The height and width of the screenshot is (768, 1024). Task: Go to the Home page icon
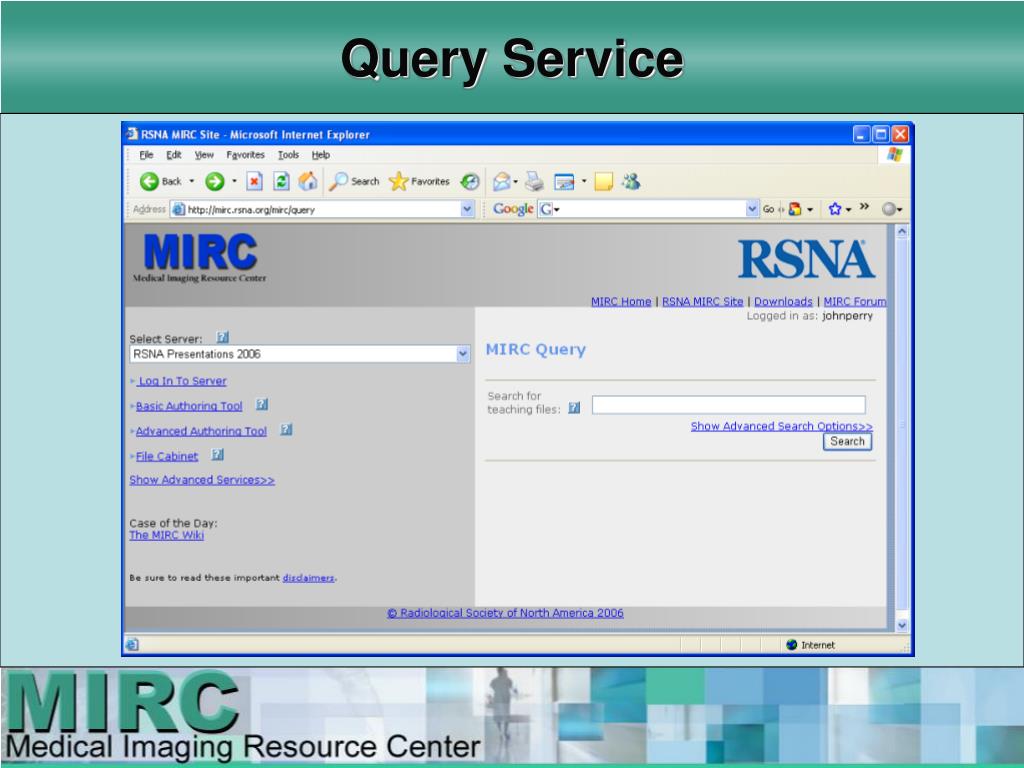pyautogui.click(x=308, y=181)
